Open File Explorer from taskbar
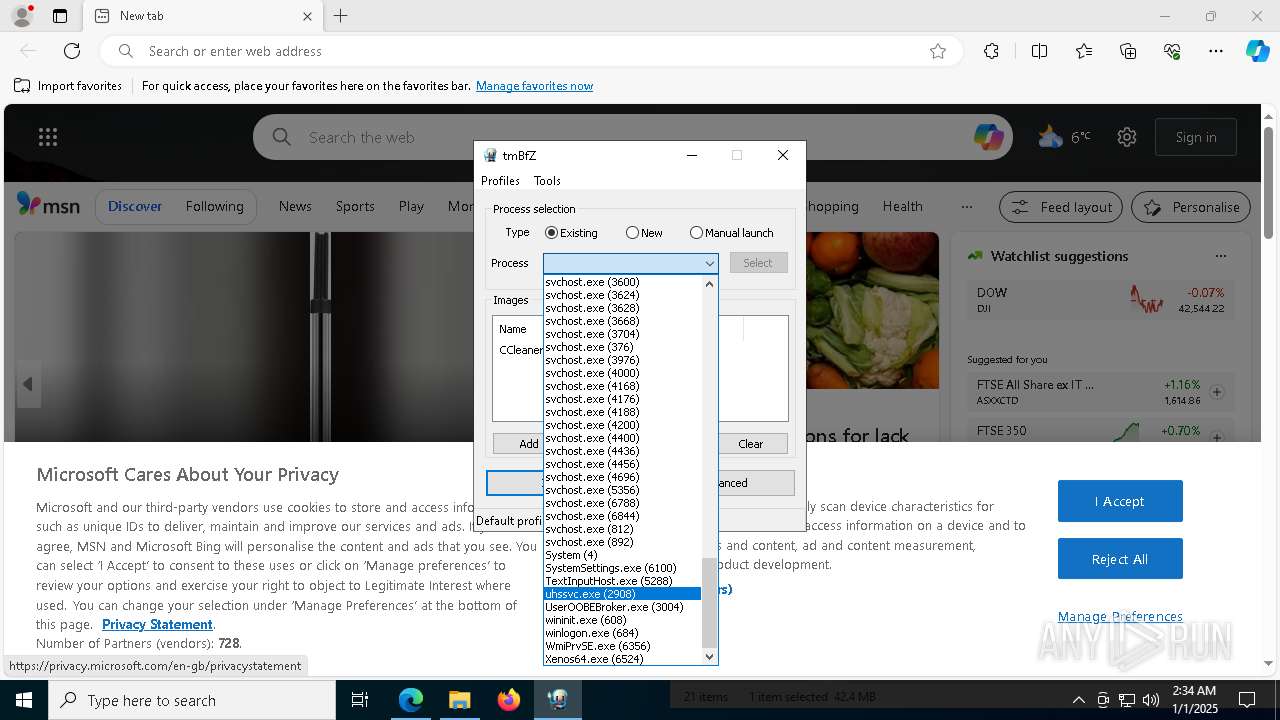Viewport: 1280px width, 720px height. coord(459,700)
